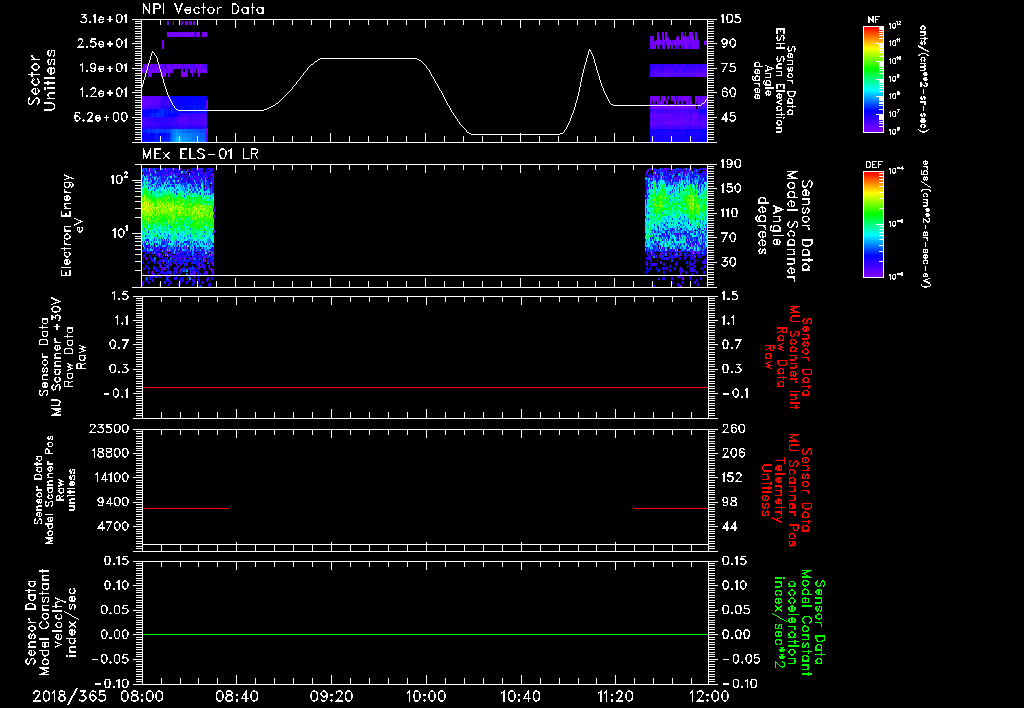
Task: Click the 23500 scanner position tick label
Action: pos(108,428)
